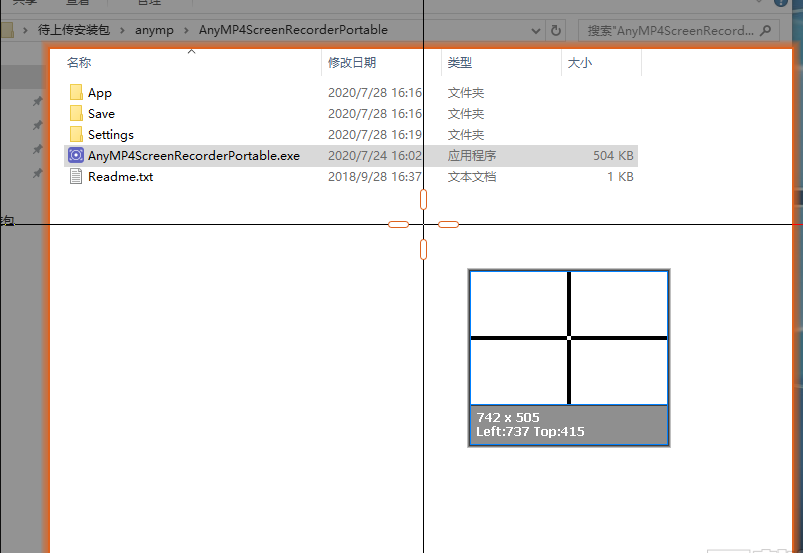Click the 应用程序 type cell
This screenshot has height=553, width=803.
click(472, 156)
